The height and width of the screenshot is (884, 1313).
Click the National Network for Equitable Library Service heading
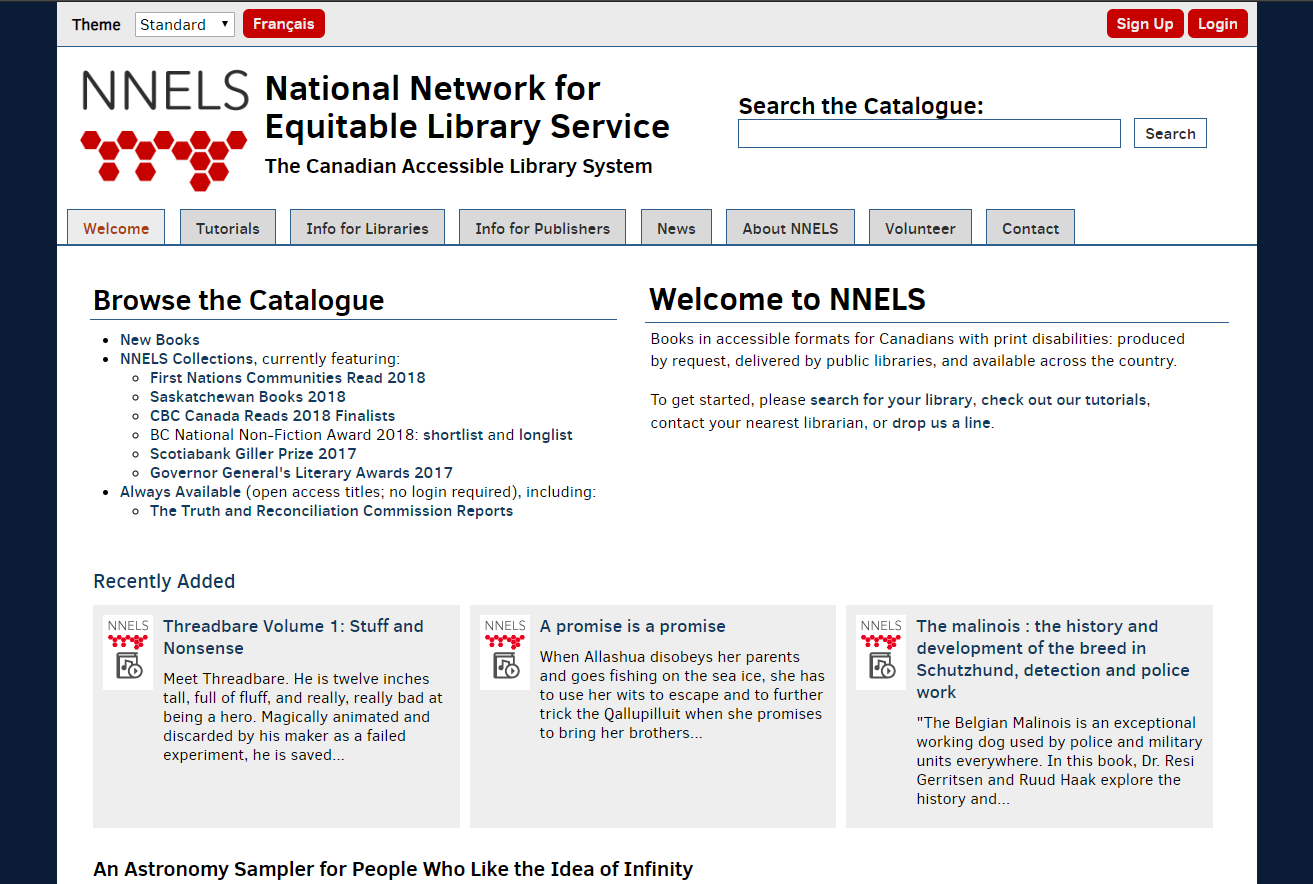[x=467, y=108]
